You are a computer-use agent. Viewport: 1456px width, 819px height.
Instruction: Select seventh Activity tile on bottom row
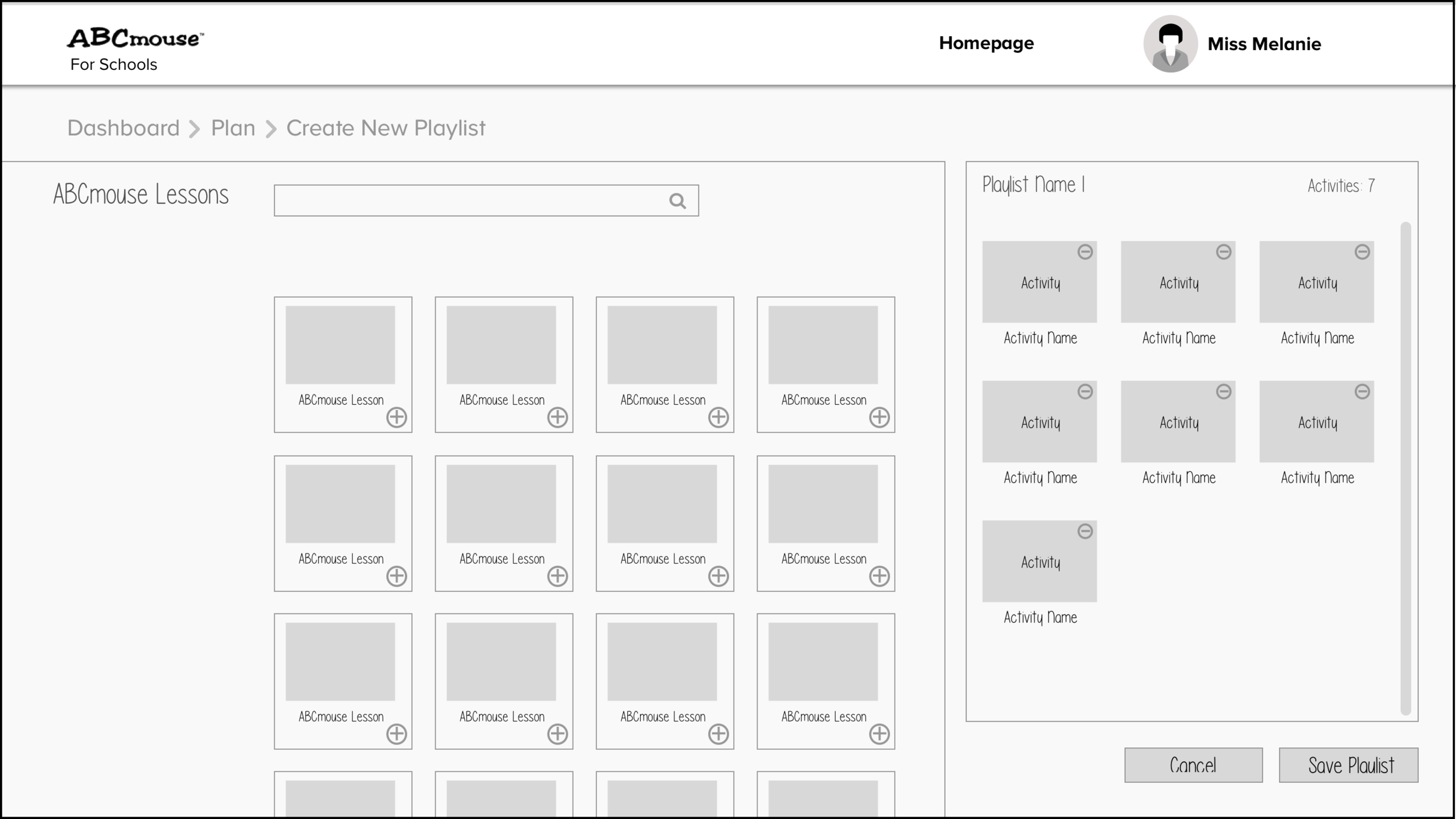(x=1040, y=562)
